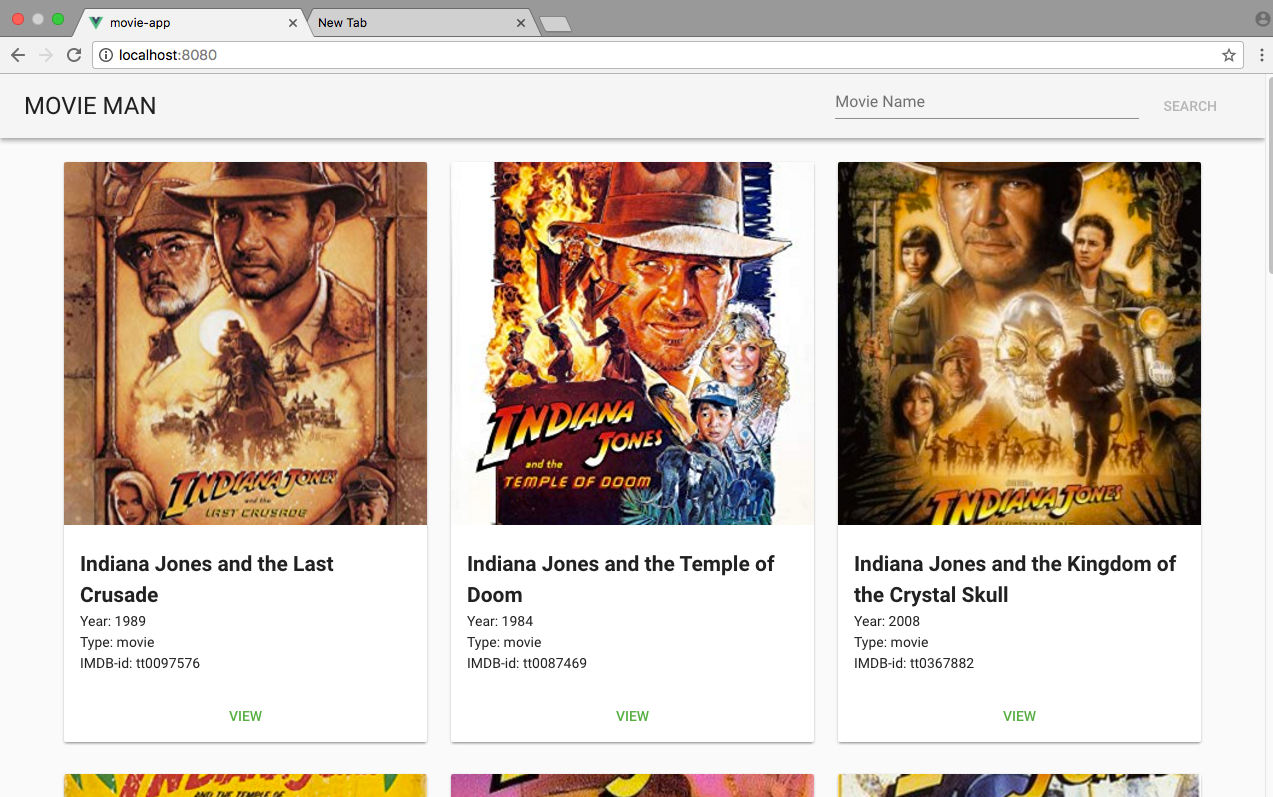The width and height of the screenshot is (1273, 797).
Task: Switch to the New Tab tab
Action: tap(420, 22)
